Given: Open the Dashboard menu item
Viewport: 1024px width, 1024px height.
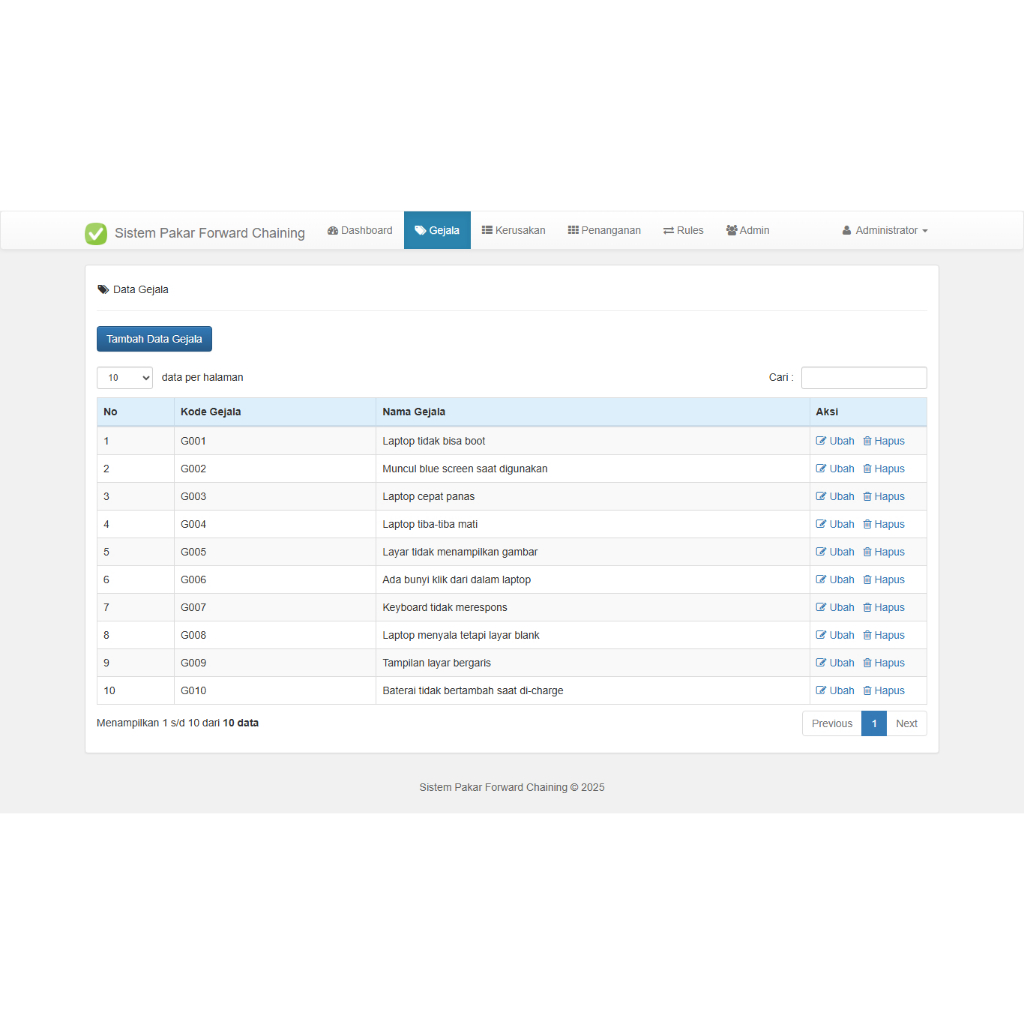Looking at the screenshot, I should click(x=360, y=231).
